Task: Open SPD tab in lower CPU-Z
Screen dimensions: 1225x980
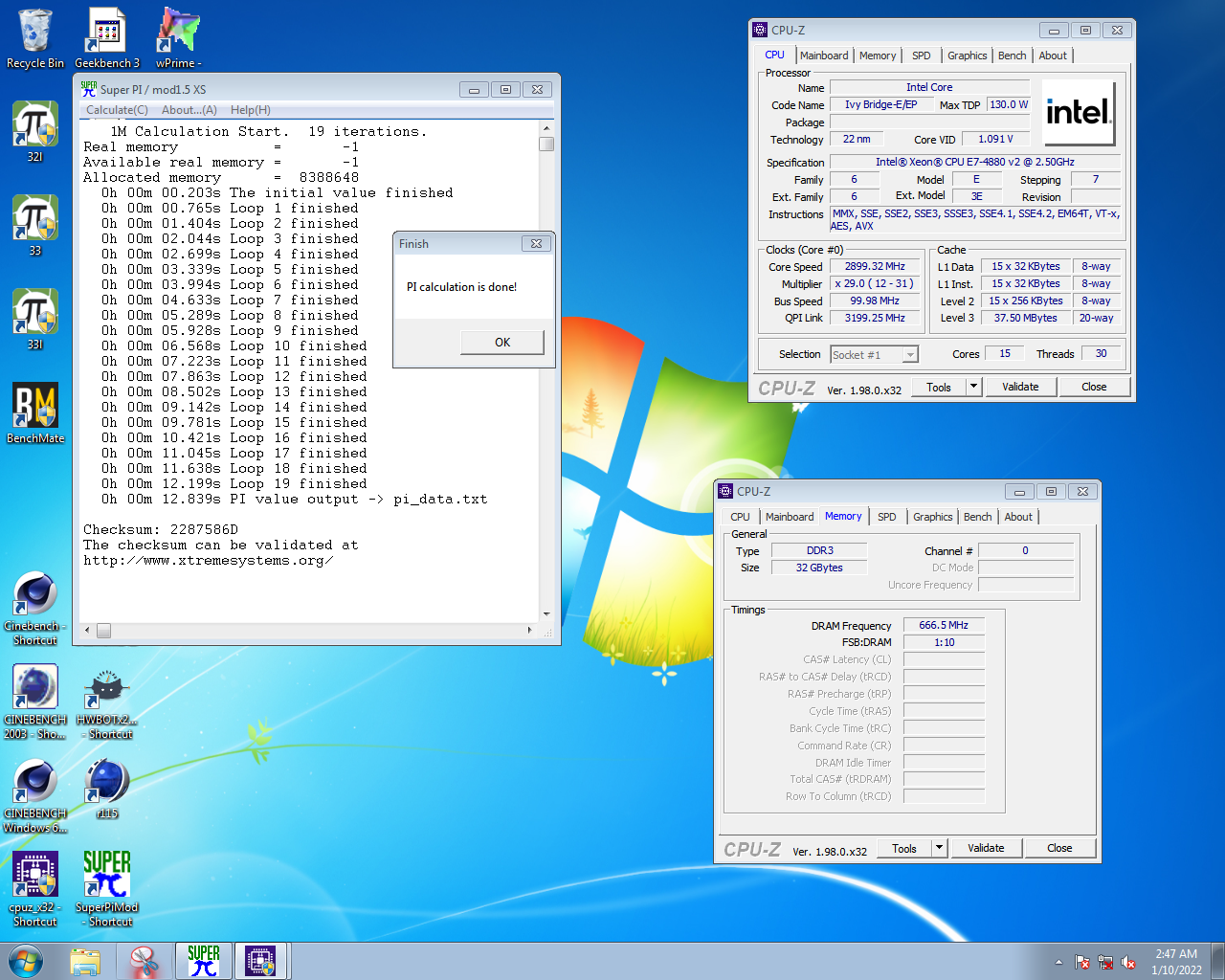Action: click(887, 517)
